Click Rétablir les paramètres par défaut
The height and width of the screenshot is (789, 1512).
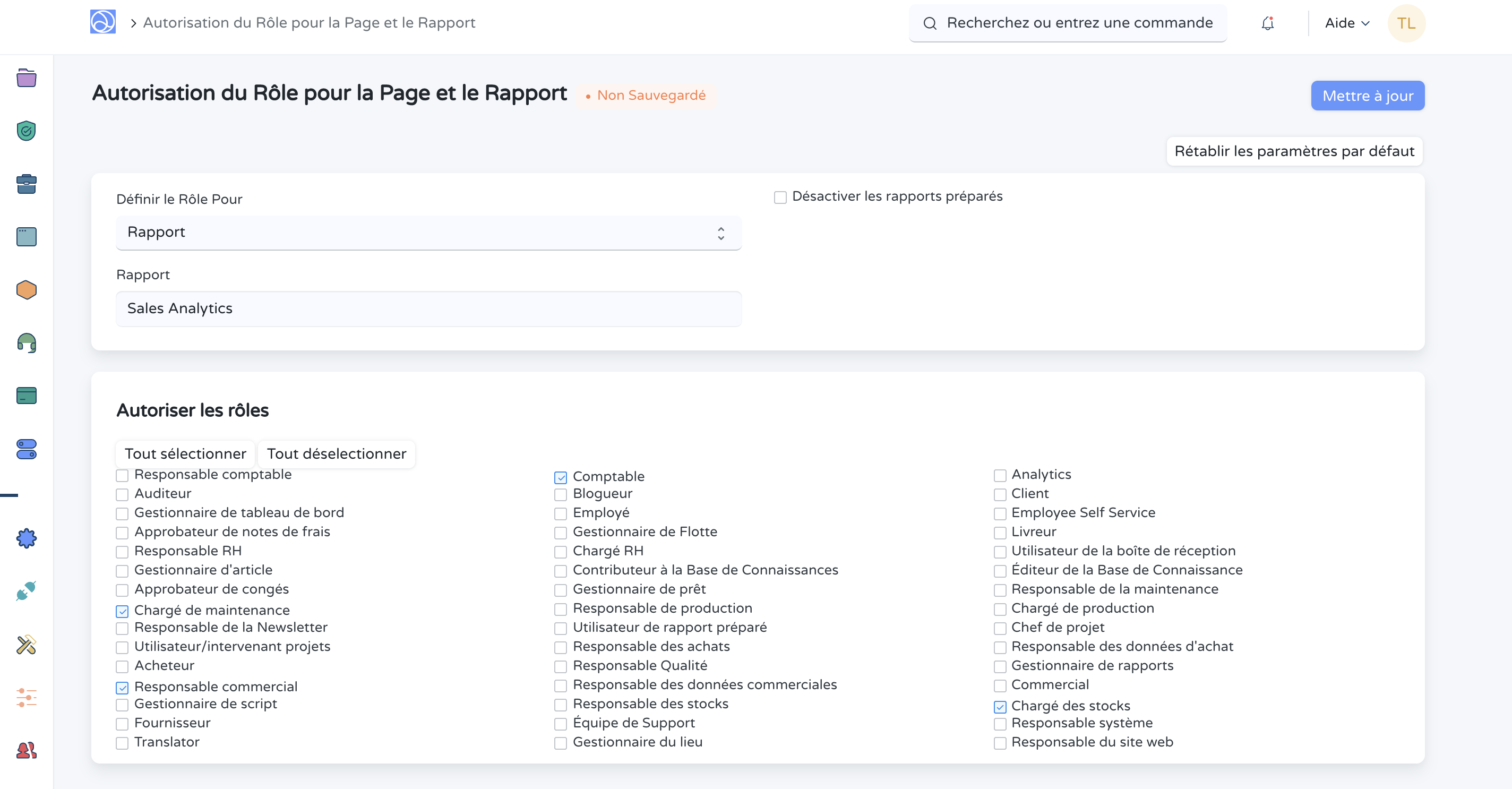tap(1294, 151)
